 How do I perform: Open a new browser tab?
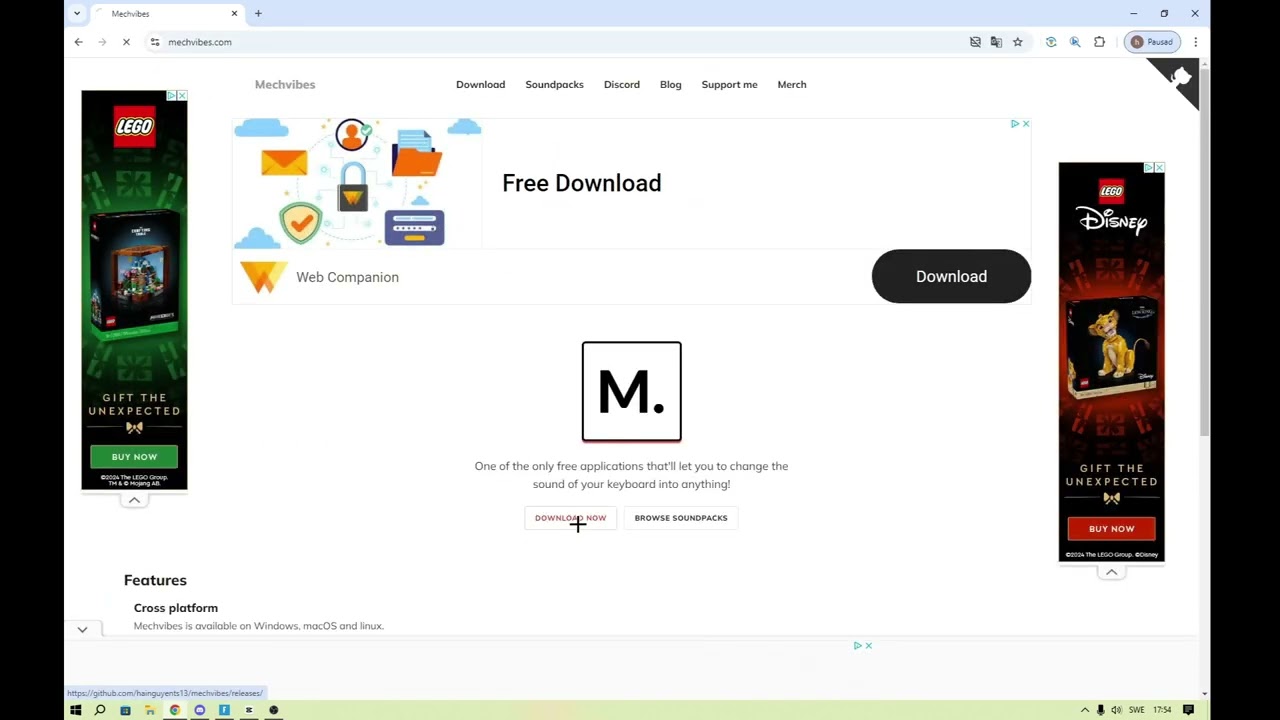(258, 13)
